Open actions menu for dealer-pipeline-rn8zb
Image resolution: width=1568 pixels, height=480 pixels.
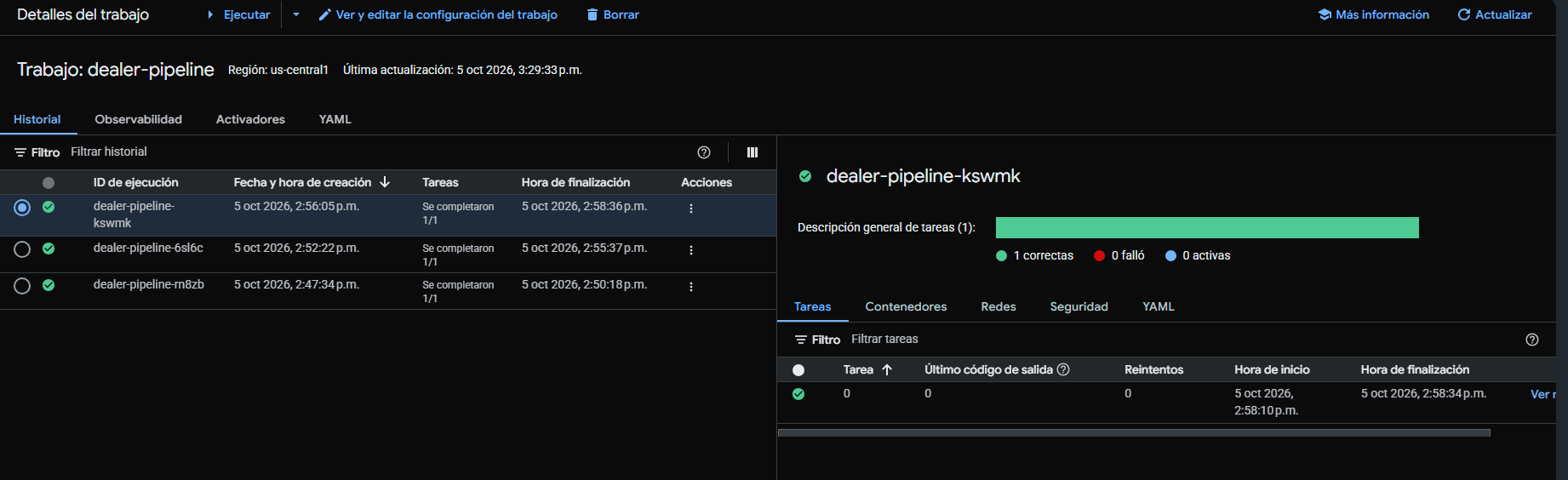tap(691, 287)
